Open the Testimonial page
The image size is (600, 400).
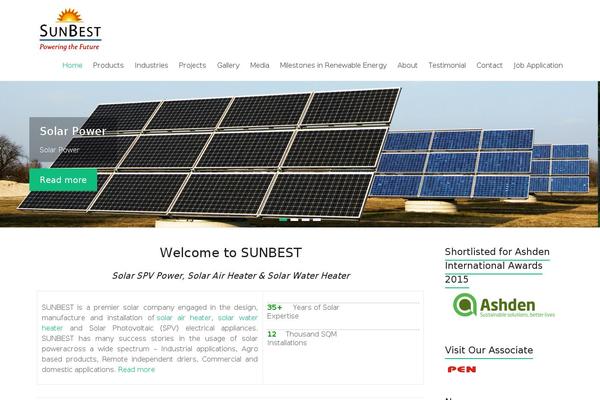point(447,65)
